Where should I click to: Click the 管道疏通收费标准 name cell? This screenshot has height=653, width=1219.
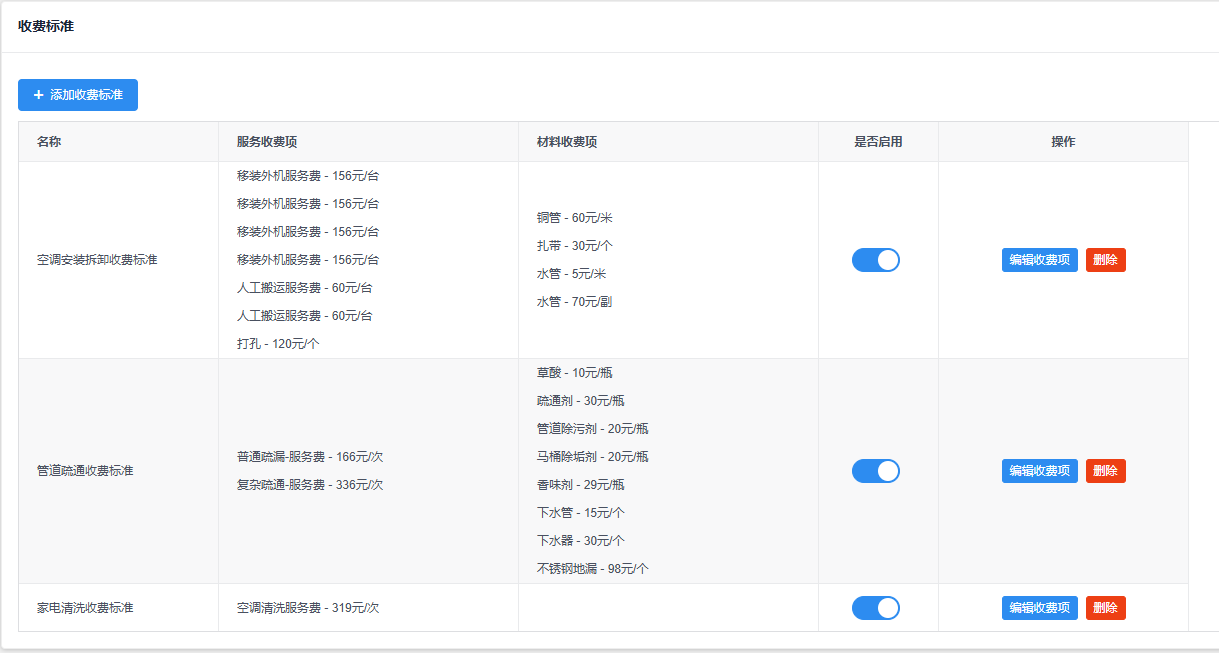coord(85,471)
